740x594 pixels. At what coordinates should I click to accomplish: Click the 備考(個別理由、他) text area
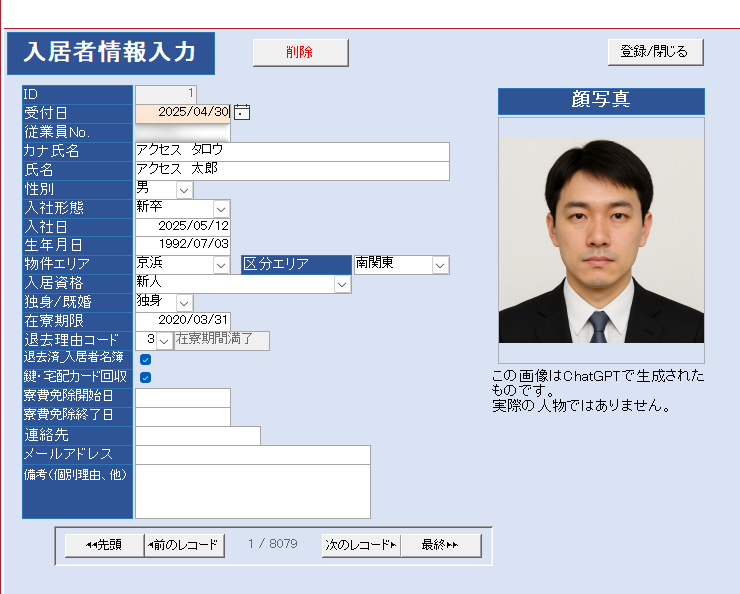click(x=252, y=492)
